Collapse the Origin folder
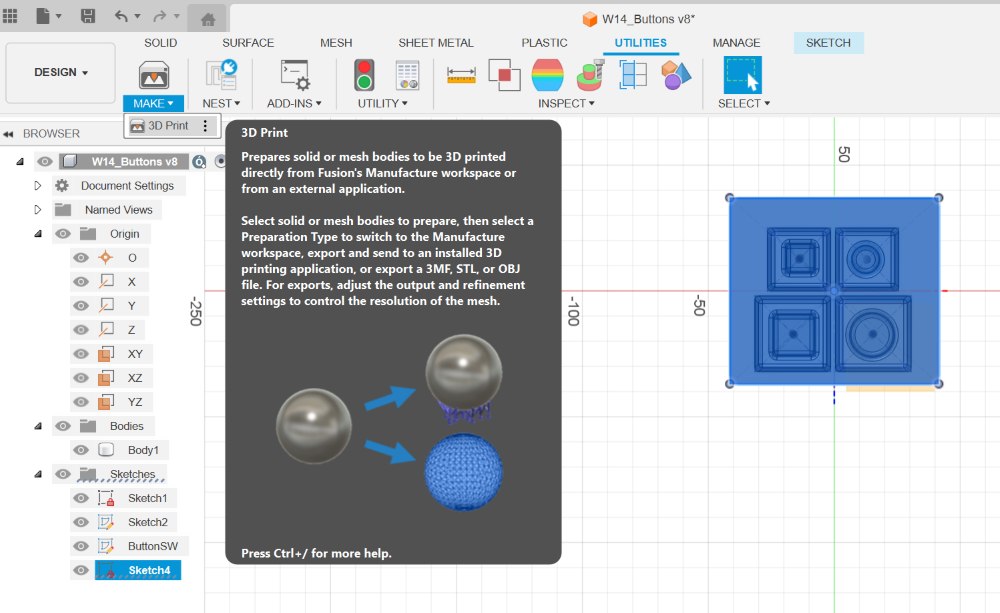This screenshot has height=613, width=1000. (x=38, y=234)
